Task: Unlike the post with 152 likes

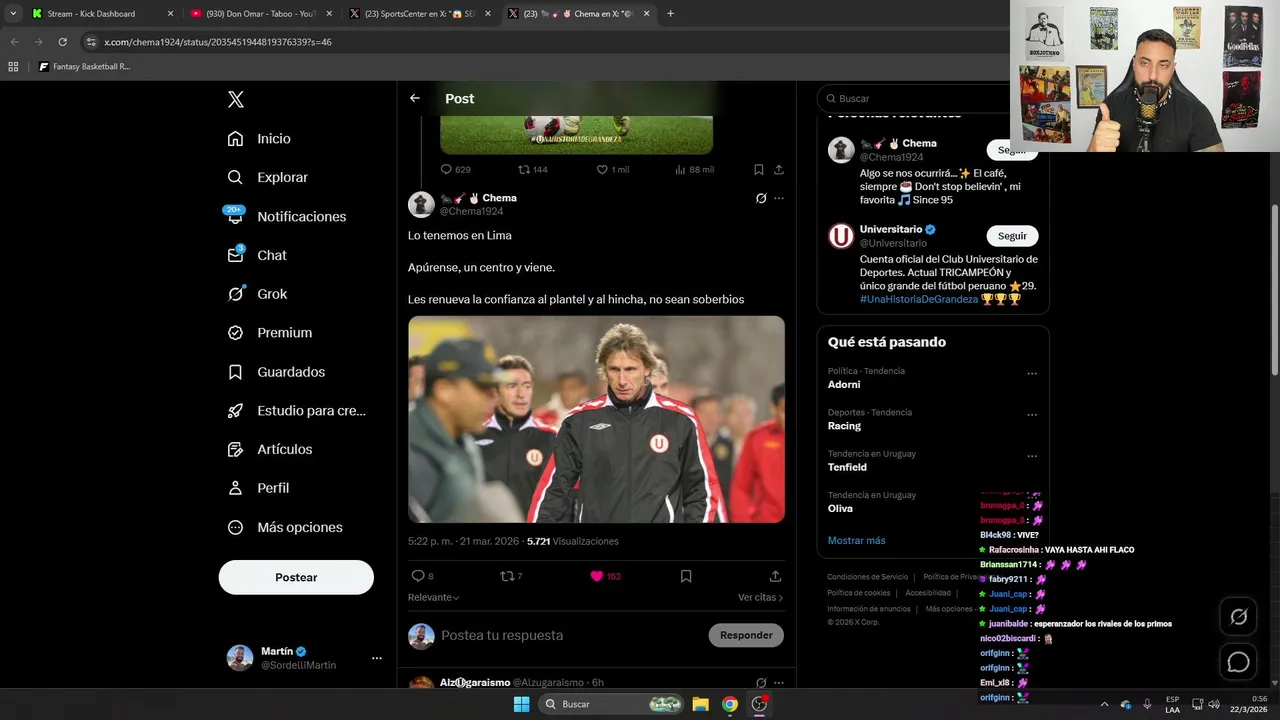Action: click(x=597, y=576)
